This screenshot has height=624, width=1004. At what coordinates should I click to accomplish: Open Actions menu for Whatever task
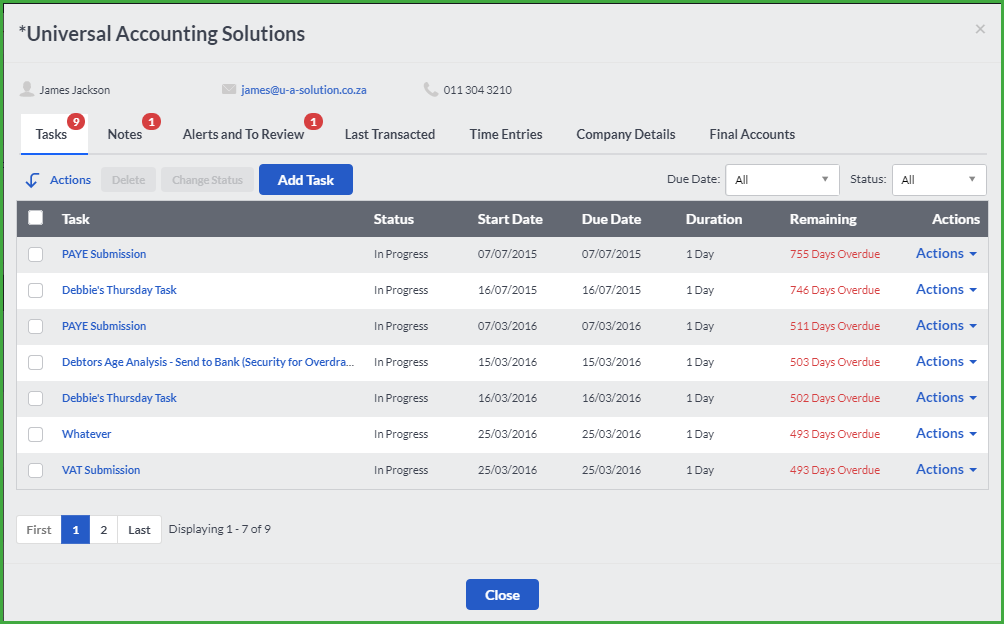[x=946, y=433]
